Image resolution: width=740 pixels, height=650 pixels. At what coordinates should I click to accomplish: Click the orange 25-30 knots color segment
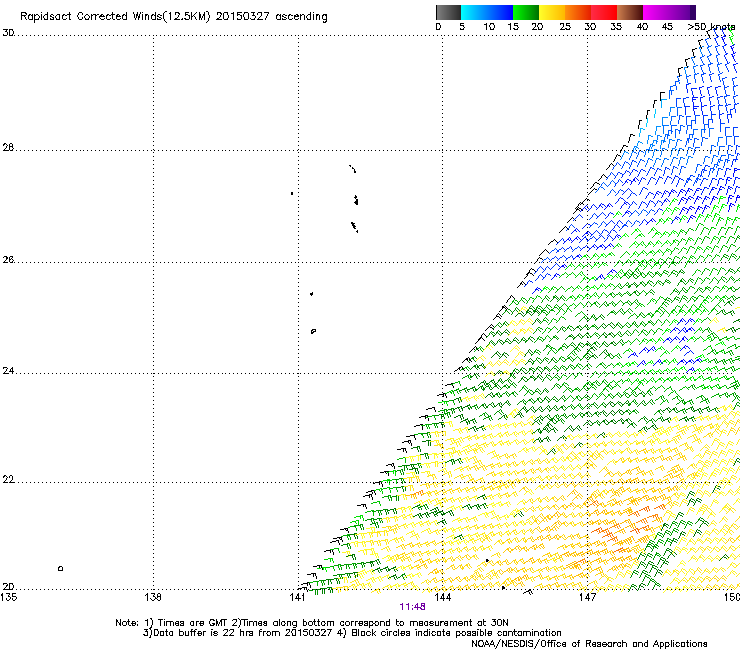578,12
